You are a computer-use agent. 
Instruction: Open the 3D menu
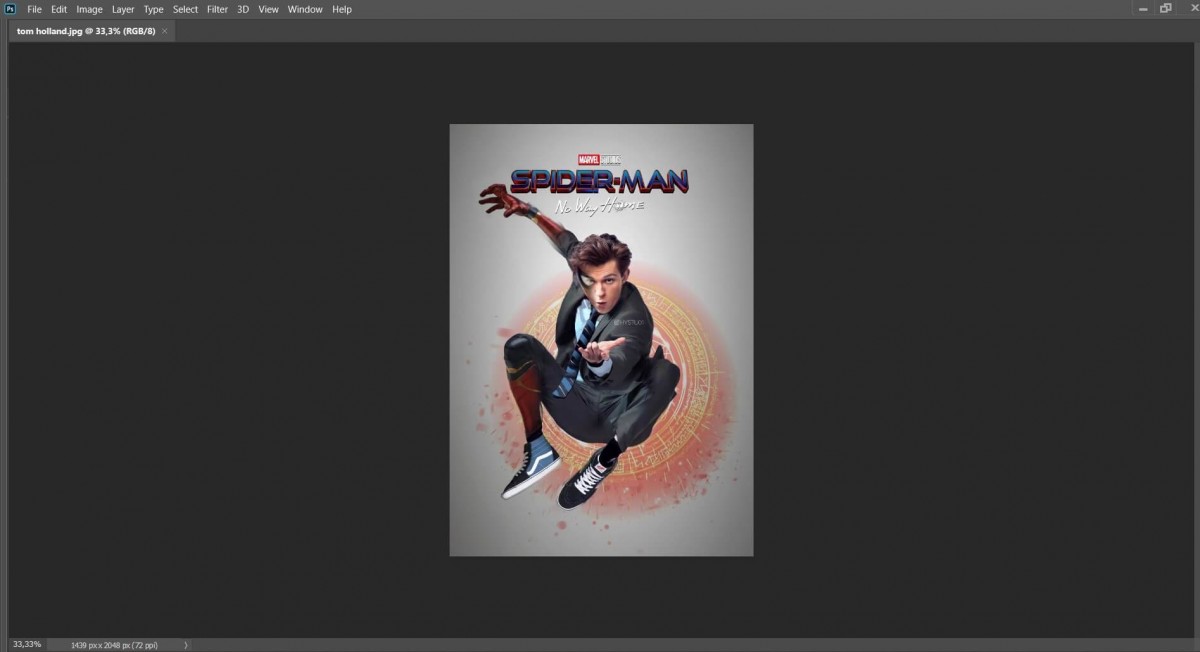pos(243,9)
